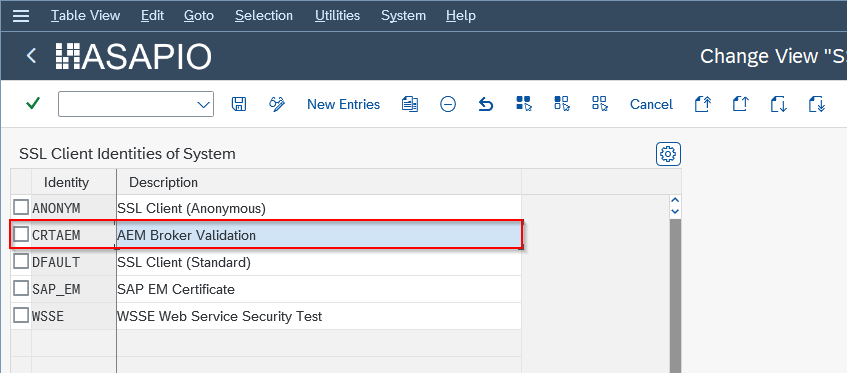Open the command field dropdown
Image resolution: width=847 pixels, height=373 pixels.
pyautogui.click(x=203, y=104)
